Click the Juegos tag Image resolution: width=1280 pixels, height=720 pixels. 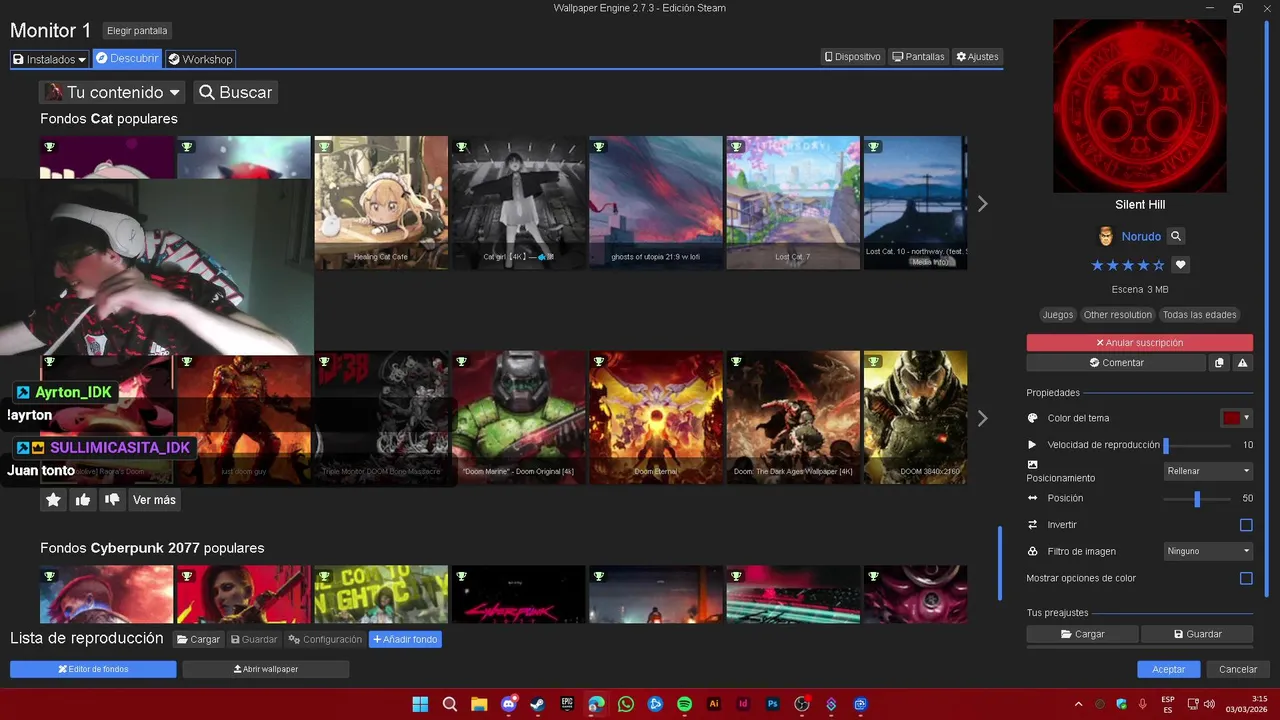[1057, 315]
